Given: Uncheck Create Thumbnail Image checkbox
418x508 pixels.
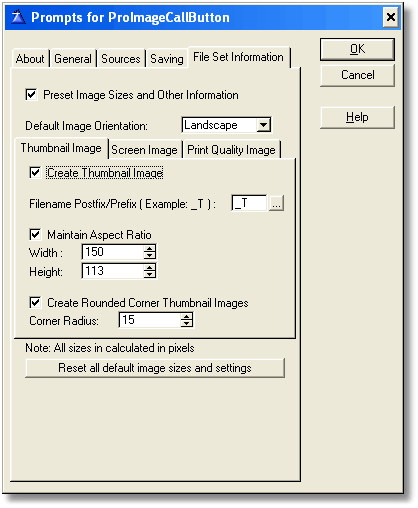Looking at the screenshot, I should (35, 173).
